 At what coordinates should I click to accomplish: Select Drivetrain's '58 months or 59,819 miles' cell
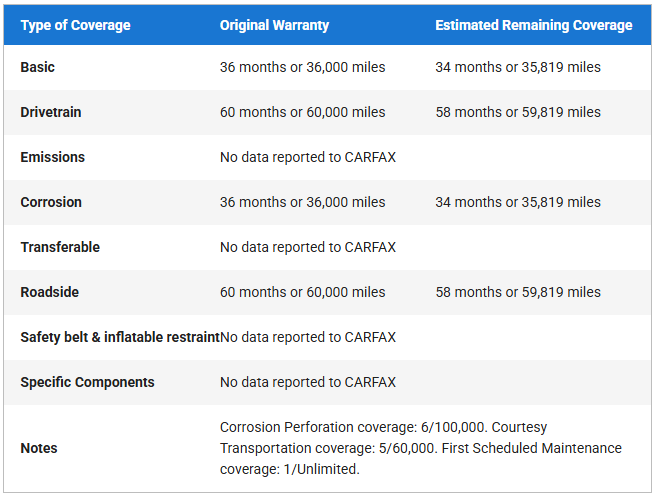click(518, 112)
